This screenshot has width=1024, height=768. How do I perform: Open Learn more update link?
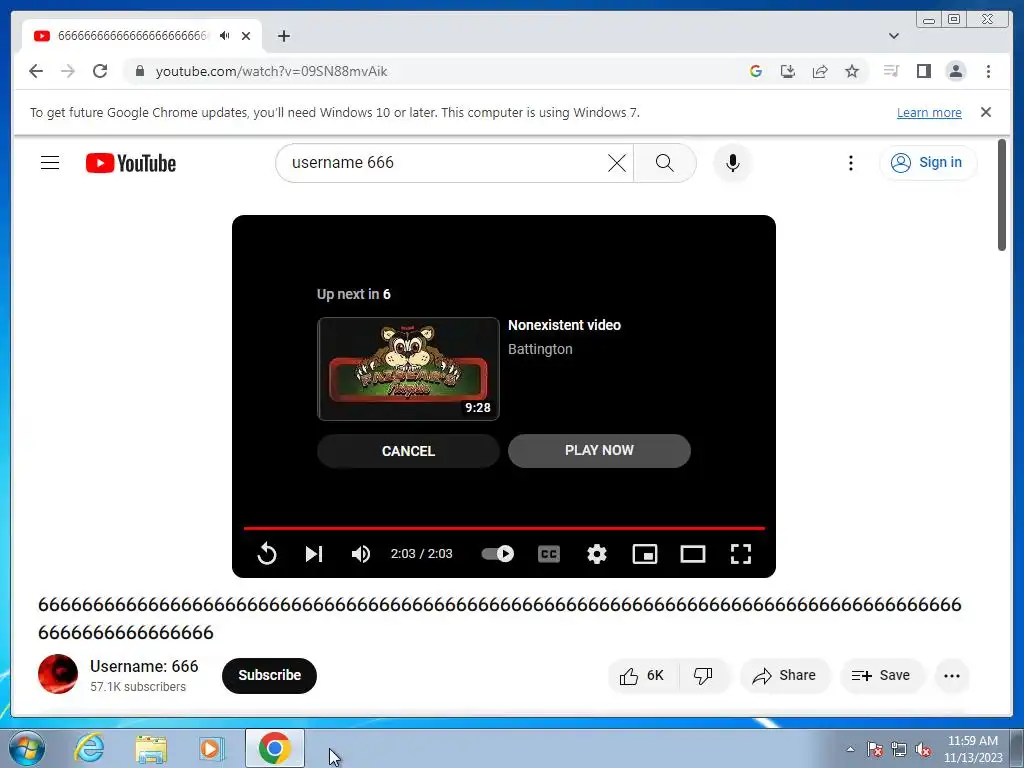929,113
